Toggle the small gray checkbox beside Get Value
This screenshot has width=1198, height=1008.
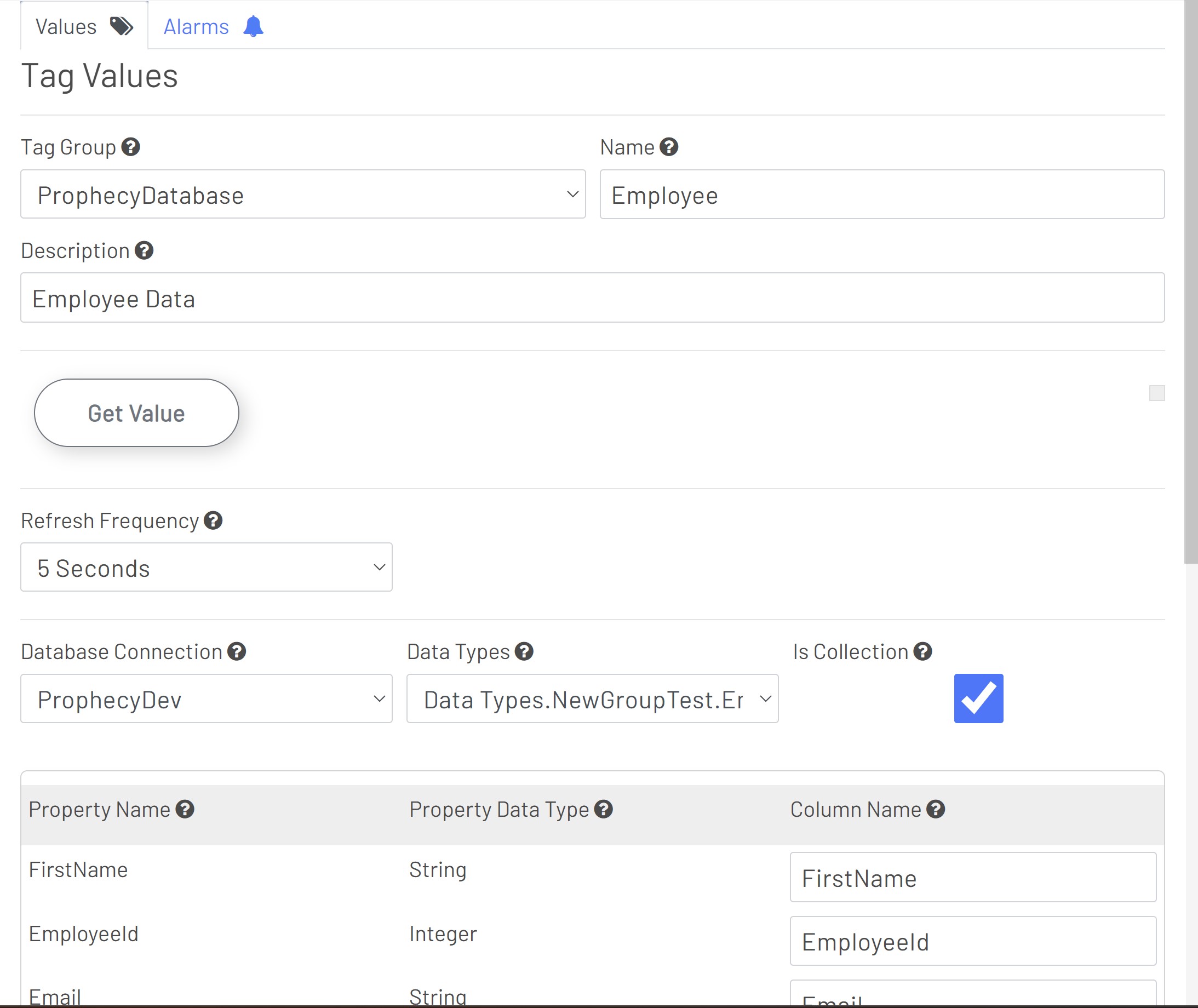pyautogui.click(x=1156, y=393)
